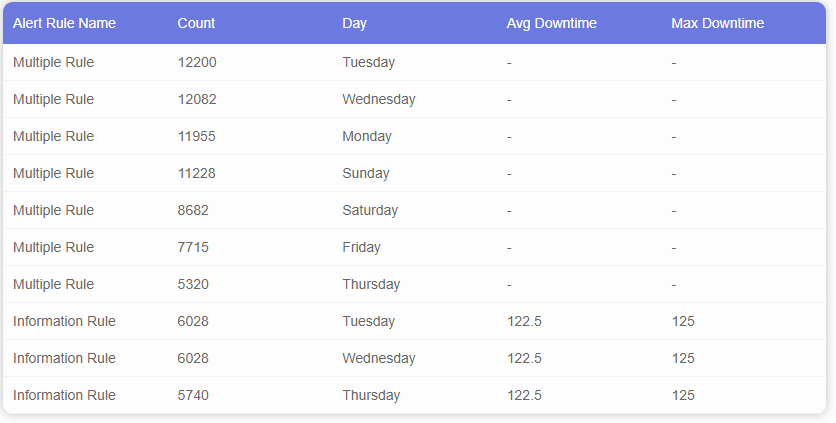Click the 122.5 avg downtime in Wednesday row
The image size is (836, 423).
tap(524, 358)
